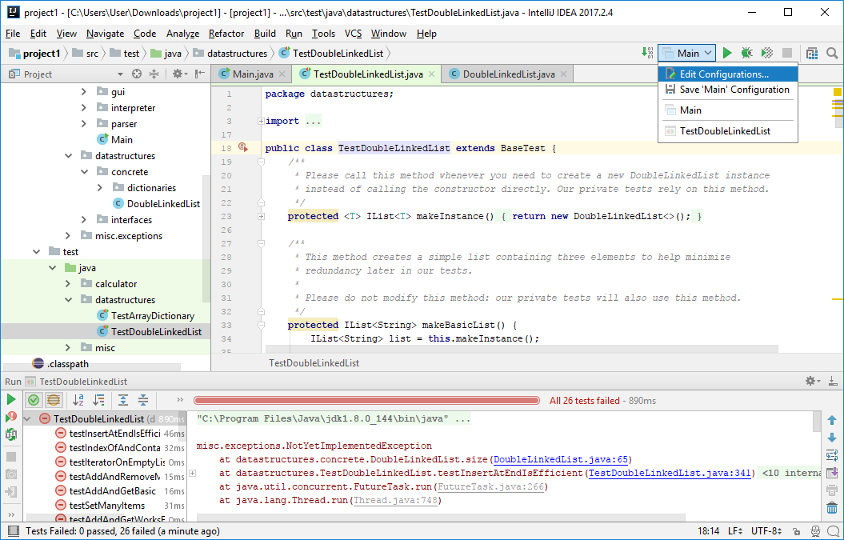Collapse the test folder
This screenshot has height=540, width=844.
click(x=36, y=251)
